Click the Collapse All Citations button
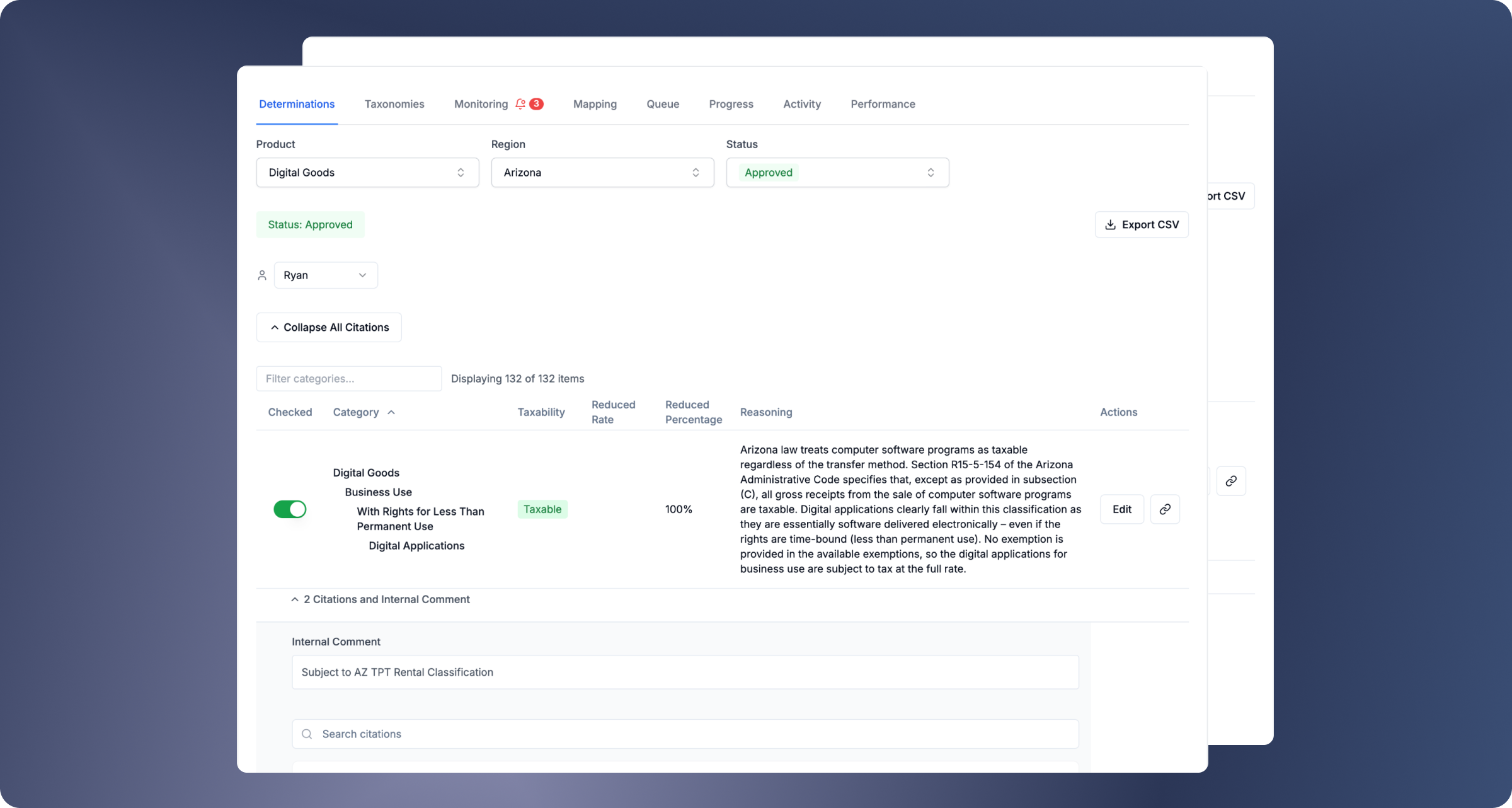The height and width of the screenshot is (808, 1512). point(329,328)
